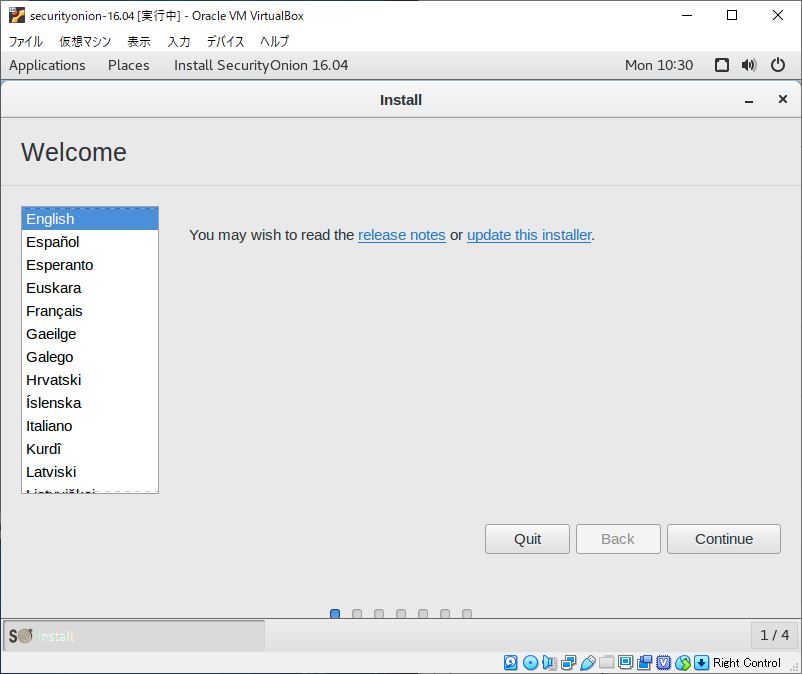Screen dimensions: 802x674
Task: Open the guest power menu icon
Action: [x=777, y=65]
